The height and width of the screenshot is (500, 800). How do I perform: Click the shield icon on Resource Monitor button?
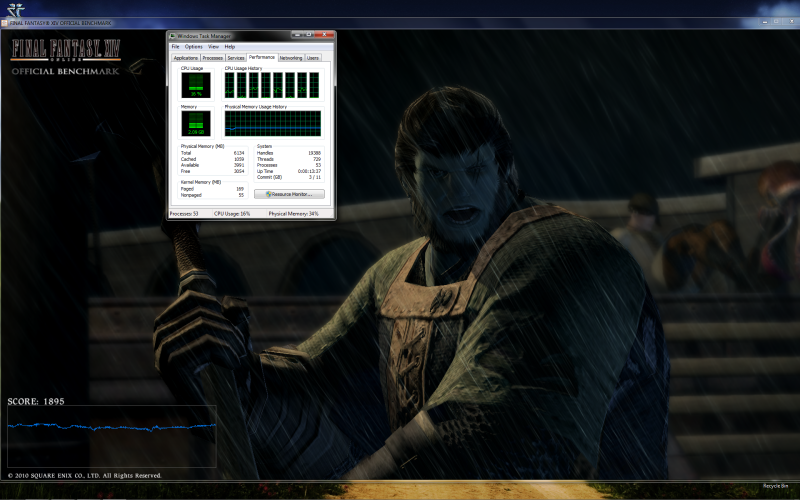coord(269,194)
